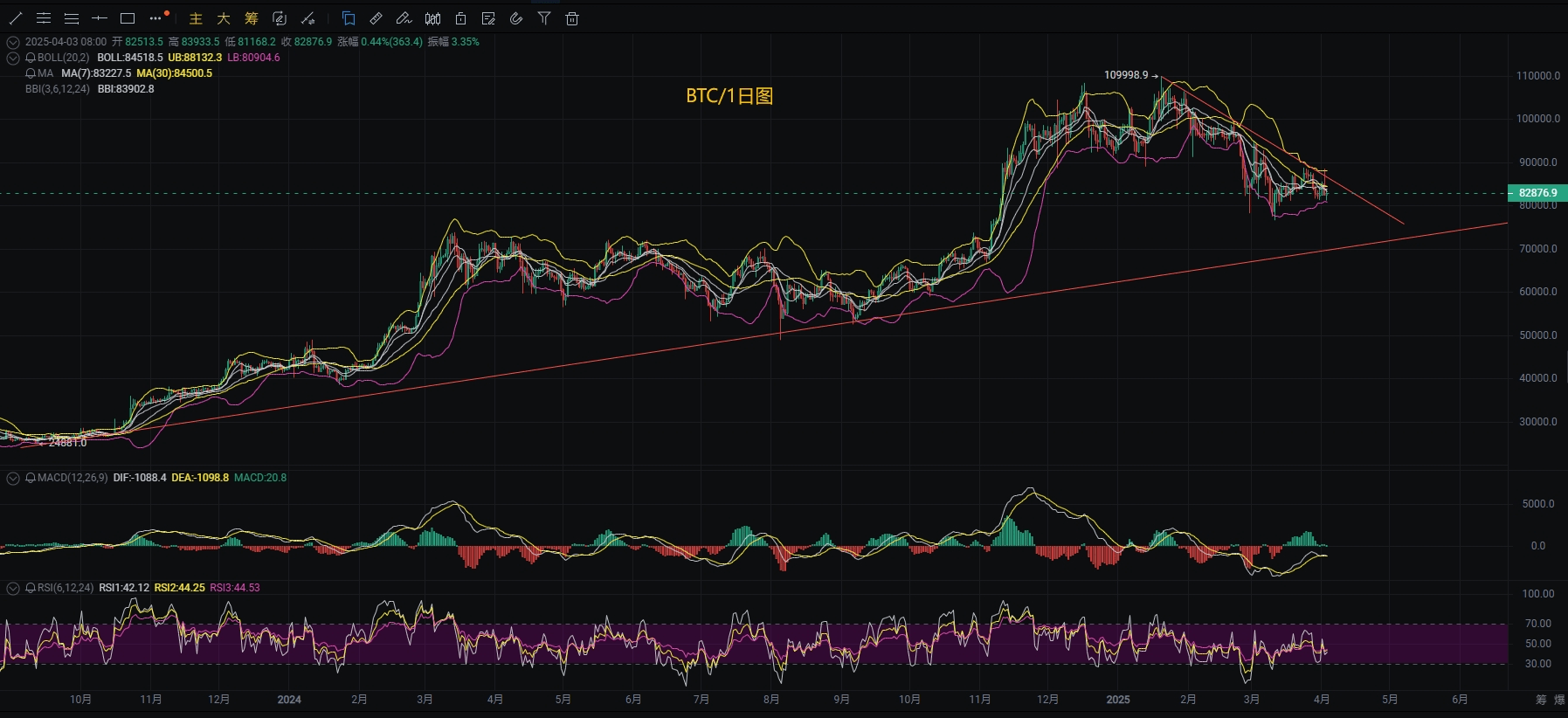Click the 筹 button at bottom right
The height and width of the screenshot is (718, 1568).
1542,700
